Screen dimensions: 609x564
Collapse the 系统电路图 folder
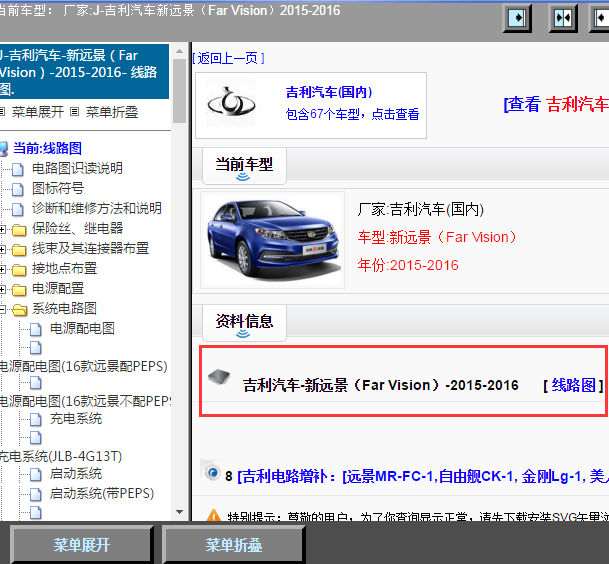point(2,310)
